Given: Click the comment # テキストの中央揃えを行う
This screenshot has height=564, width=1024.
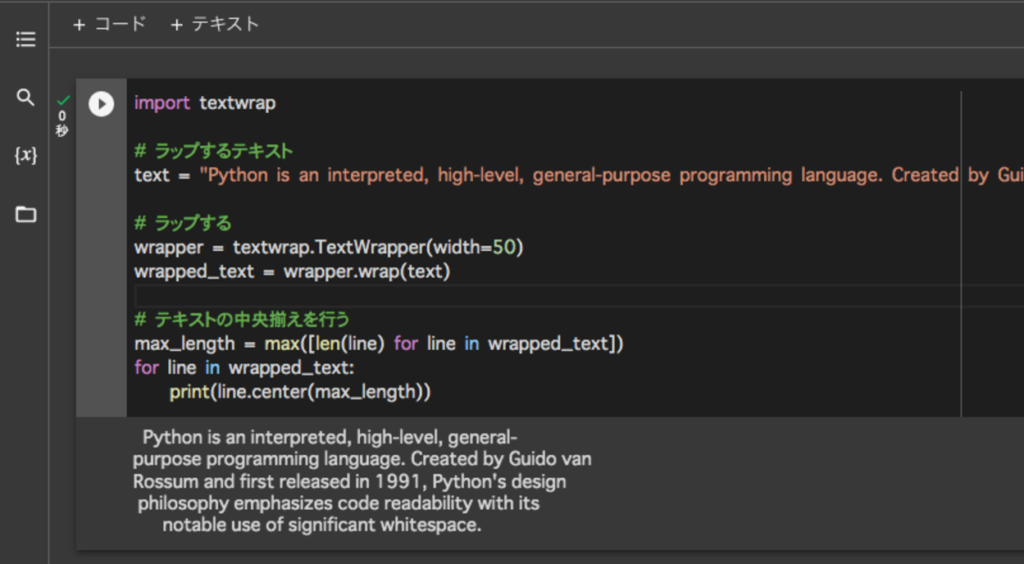Looking at the screenshot, I should (x=242, y=319).
